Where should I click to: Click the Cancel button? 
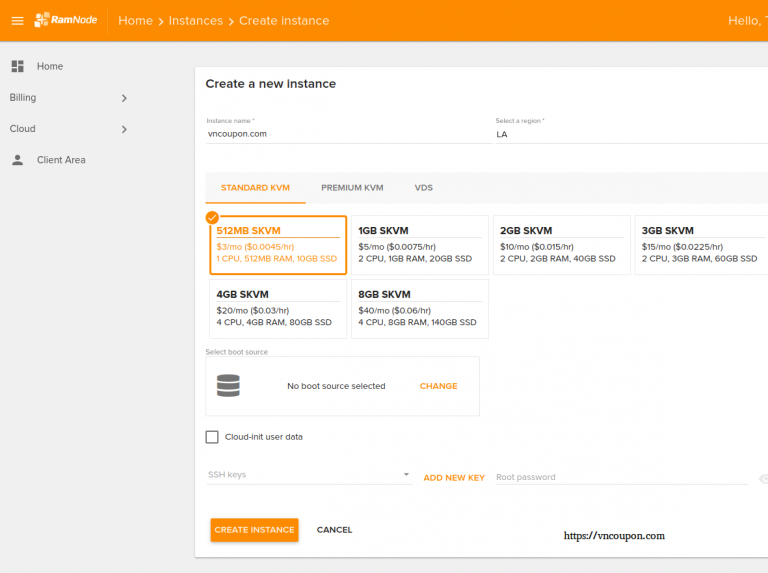click(x=334, y=530)
